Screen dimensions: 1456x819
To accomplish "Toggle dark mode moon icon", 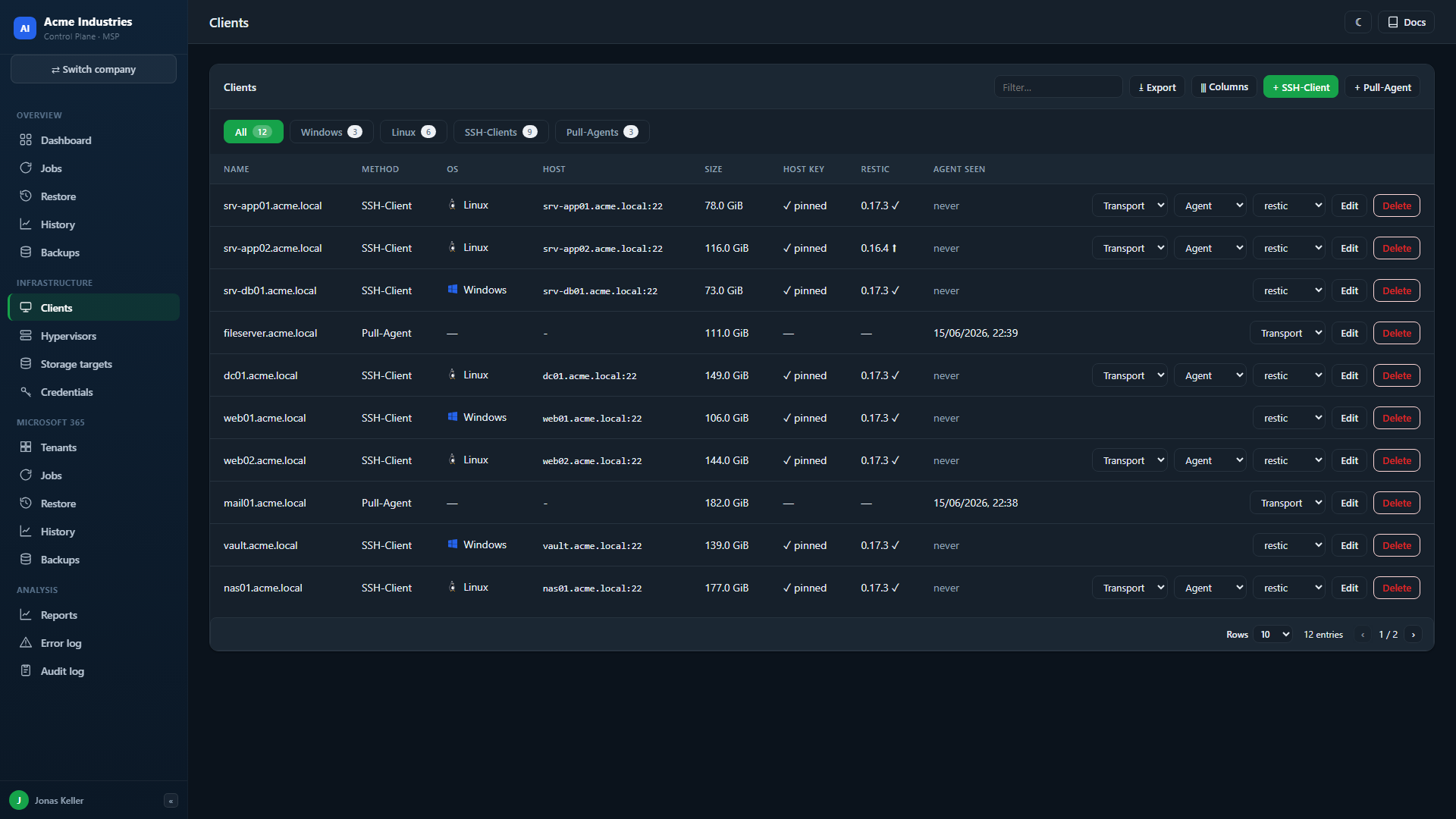I will pyautogui.click(x=1358, y=23).
